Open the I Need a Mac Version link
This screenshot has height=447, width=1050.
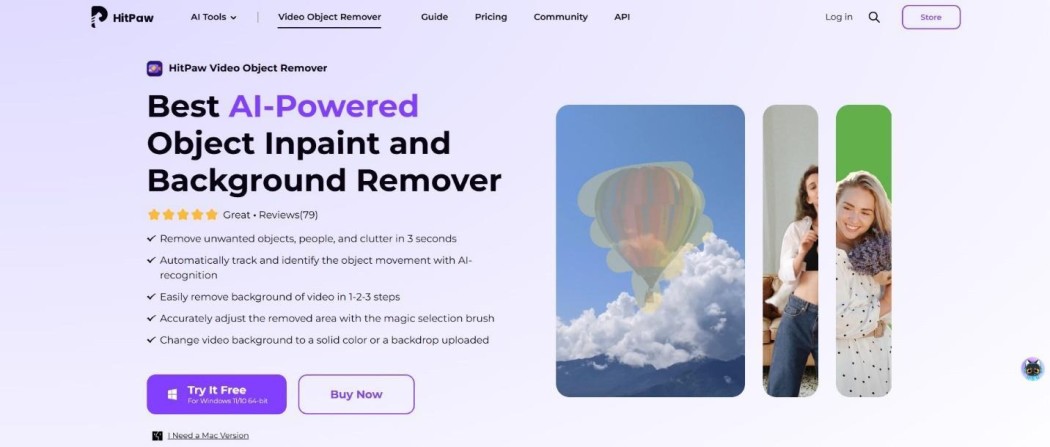(208, 436)
